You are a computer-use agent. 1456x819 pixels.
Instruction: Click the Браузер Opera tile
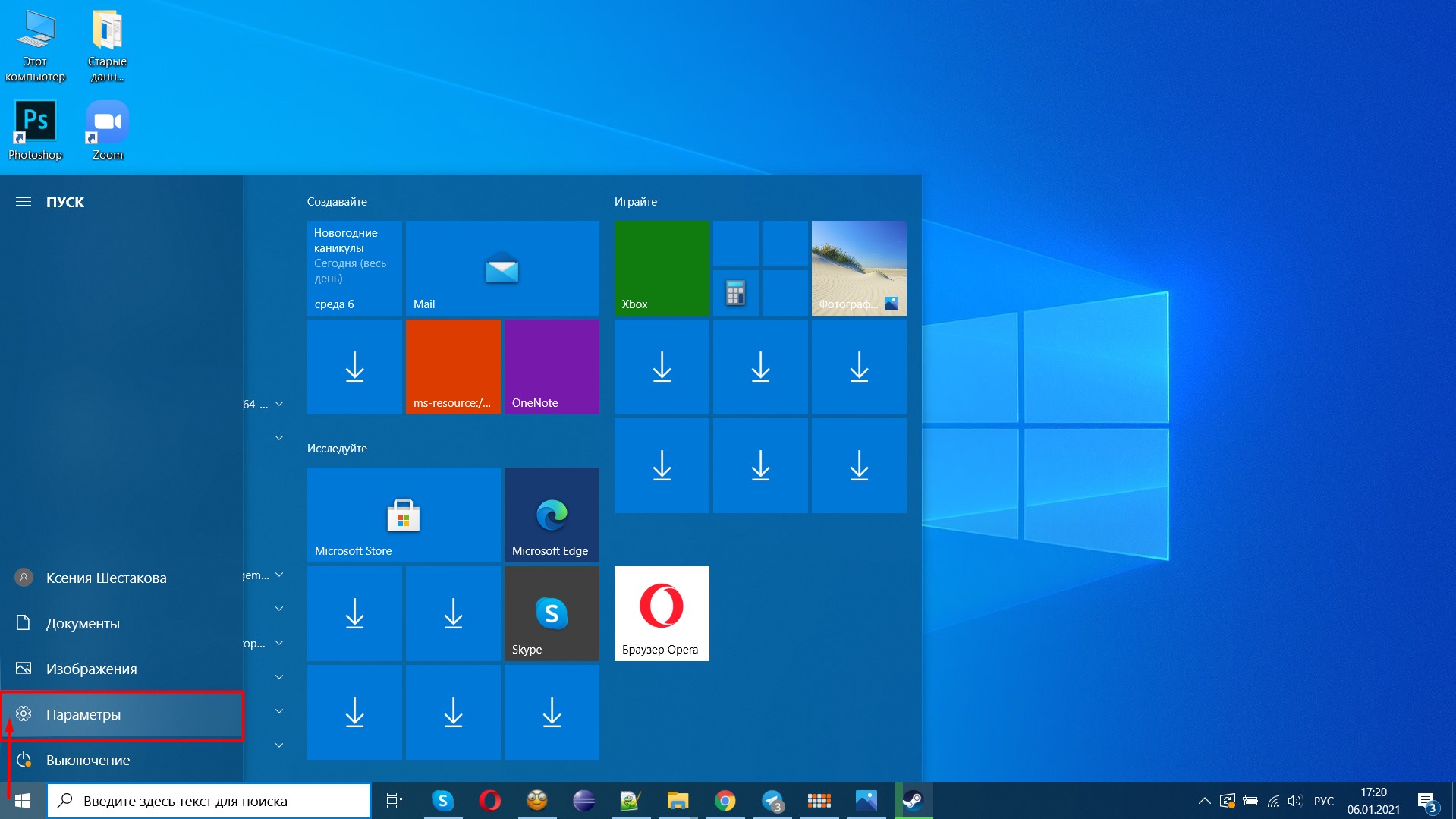pos(661,613)
